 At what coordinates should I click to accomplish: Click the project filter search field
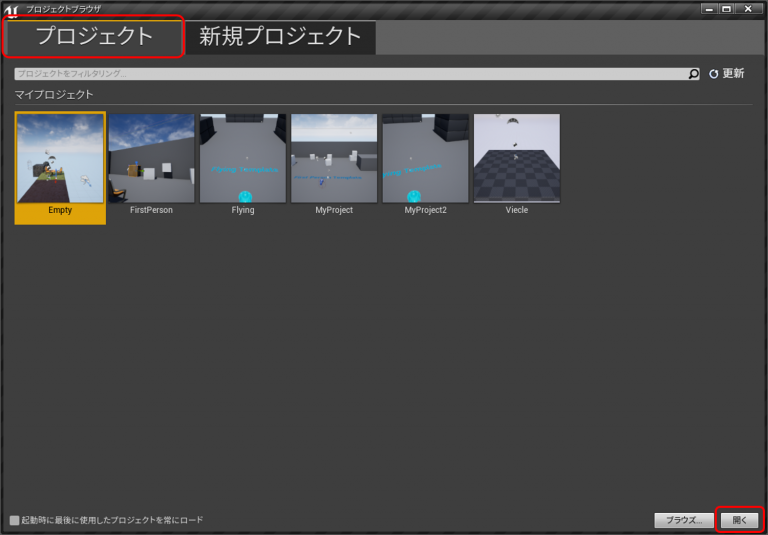350,74
